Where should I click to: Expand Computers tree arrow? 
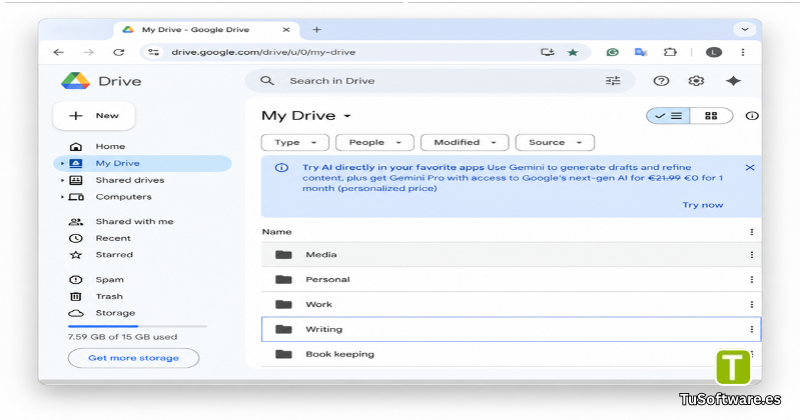click(62, 197)
